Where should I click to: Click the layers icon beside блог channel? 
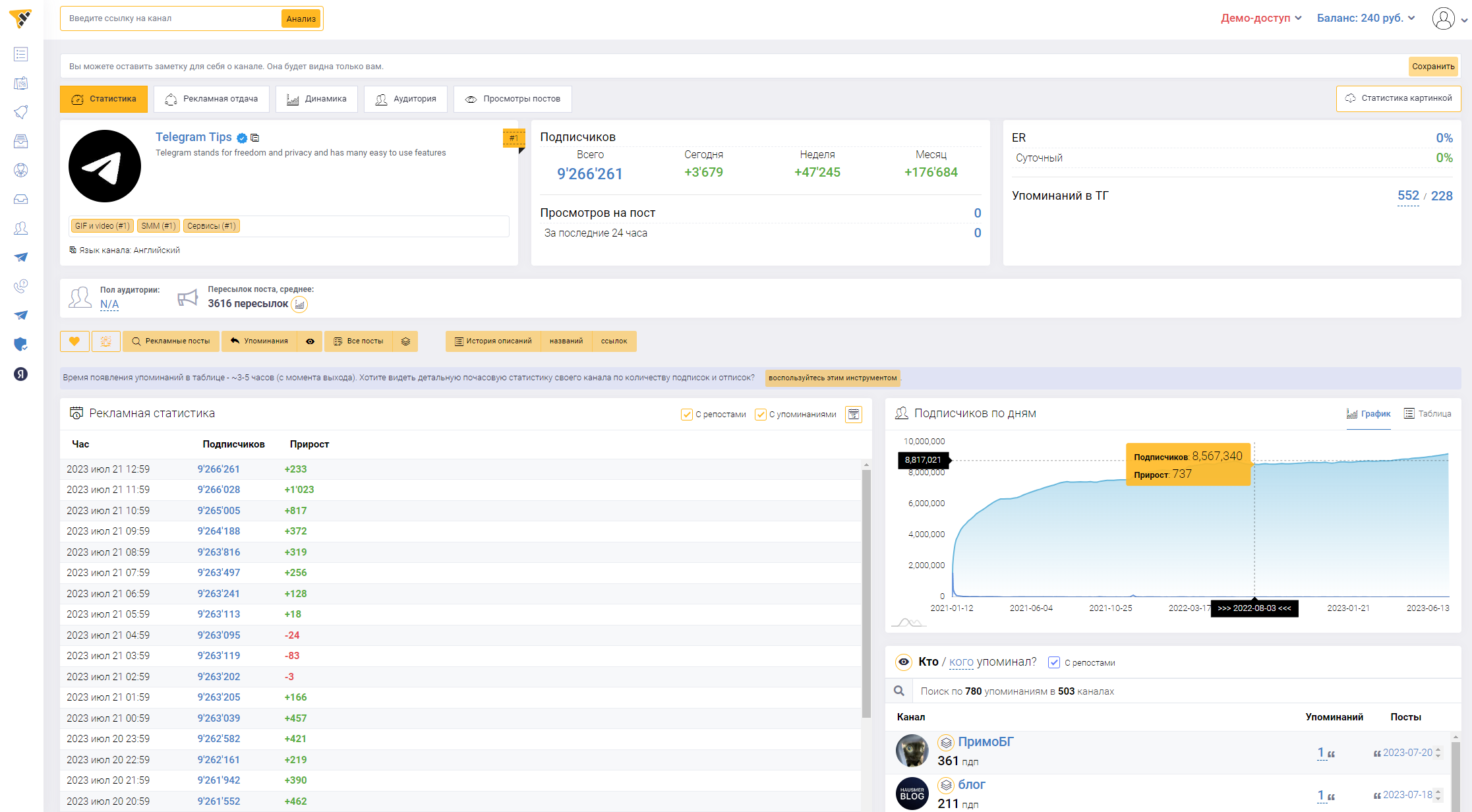point(946,785)
